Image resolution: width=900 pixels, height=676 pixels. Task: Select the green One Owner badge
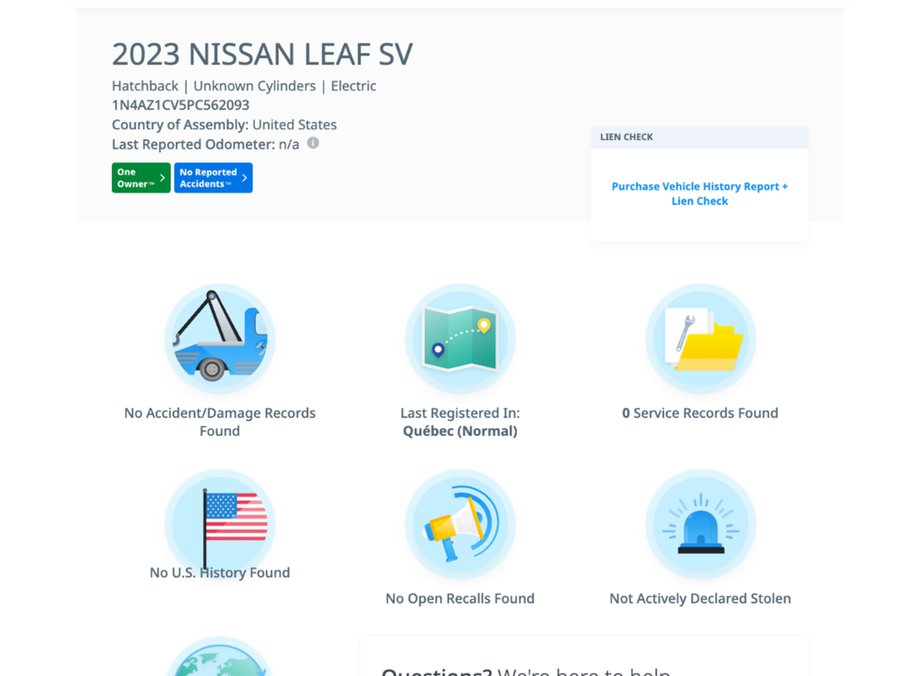coord(138,177)
